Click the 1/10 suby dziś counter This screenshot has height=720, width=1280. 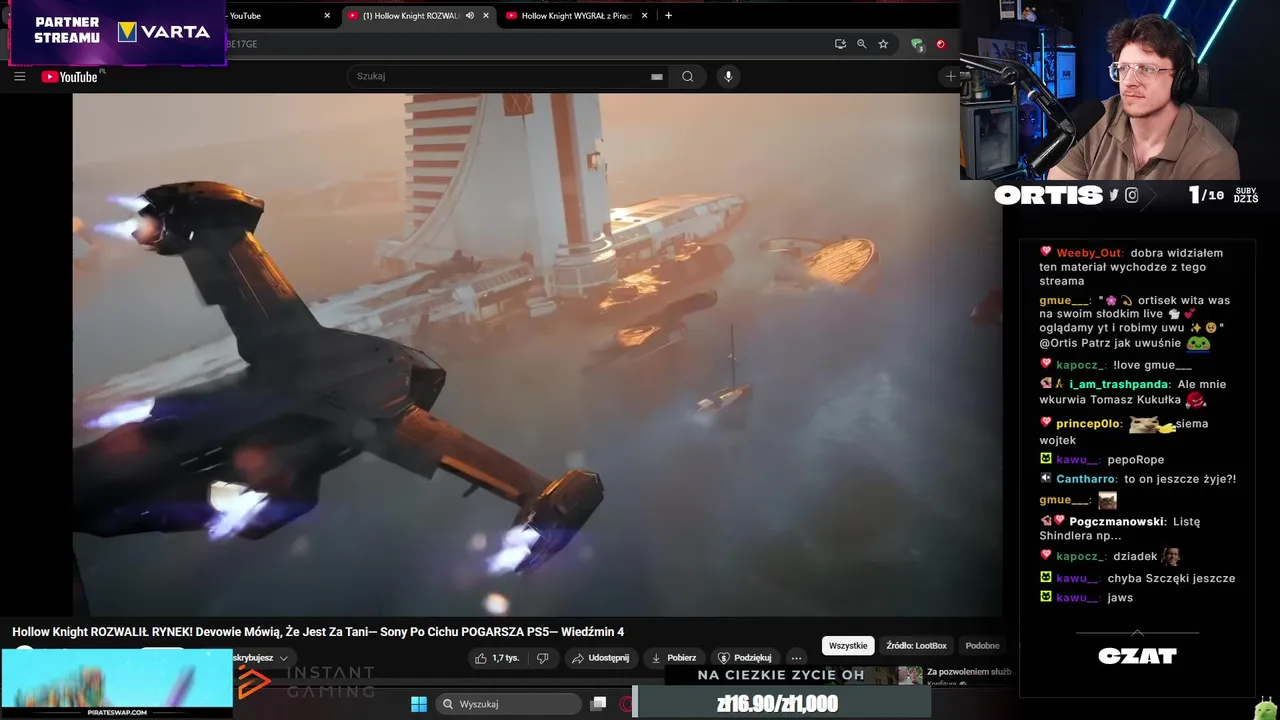1222,195
